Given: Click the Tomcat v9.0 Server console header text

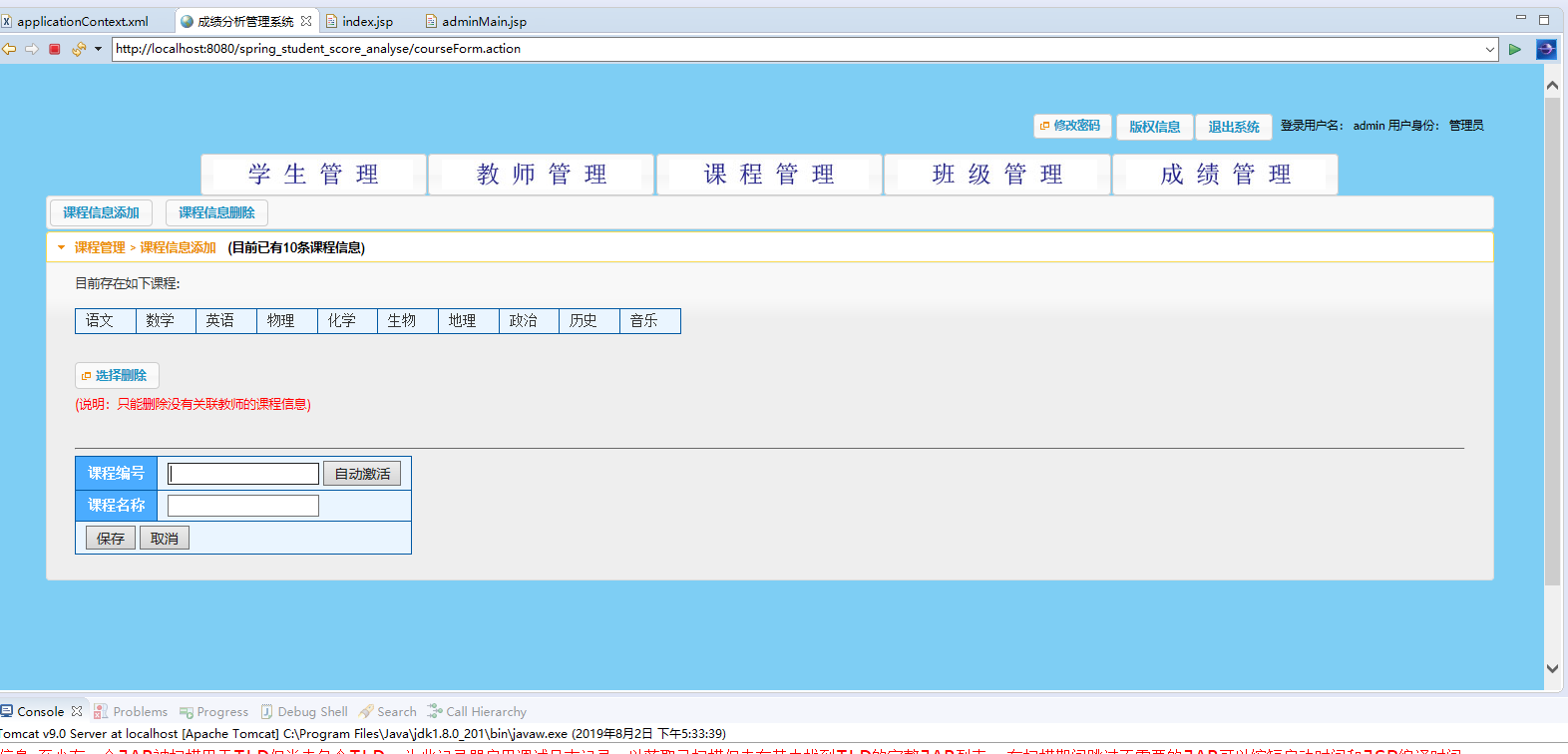Looking at the screenshot, I should (363, 734).
